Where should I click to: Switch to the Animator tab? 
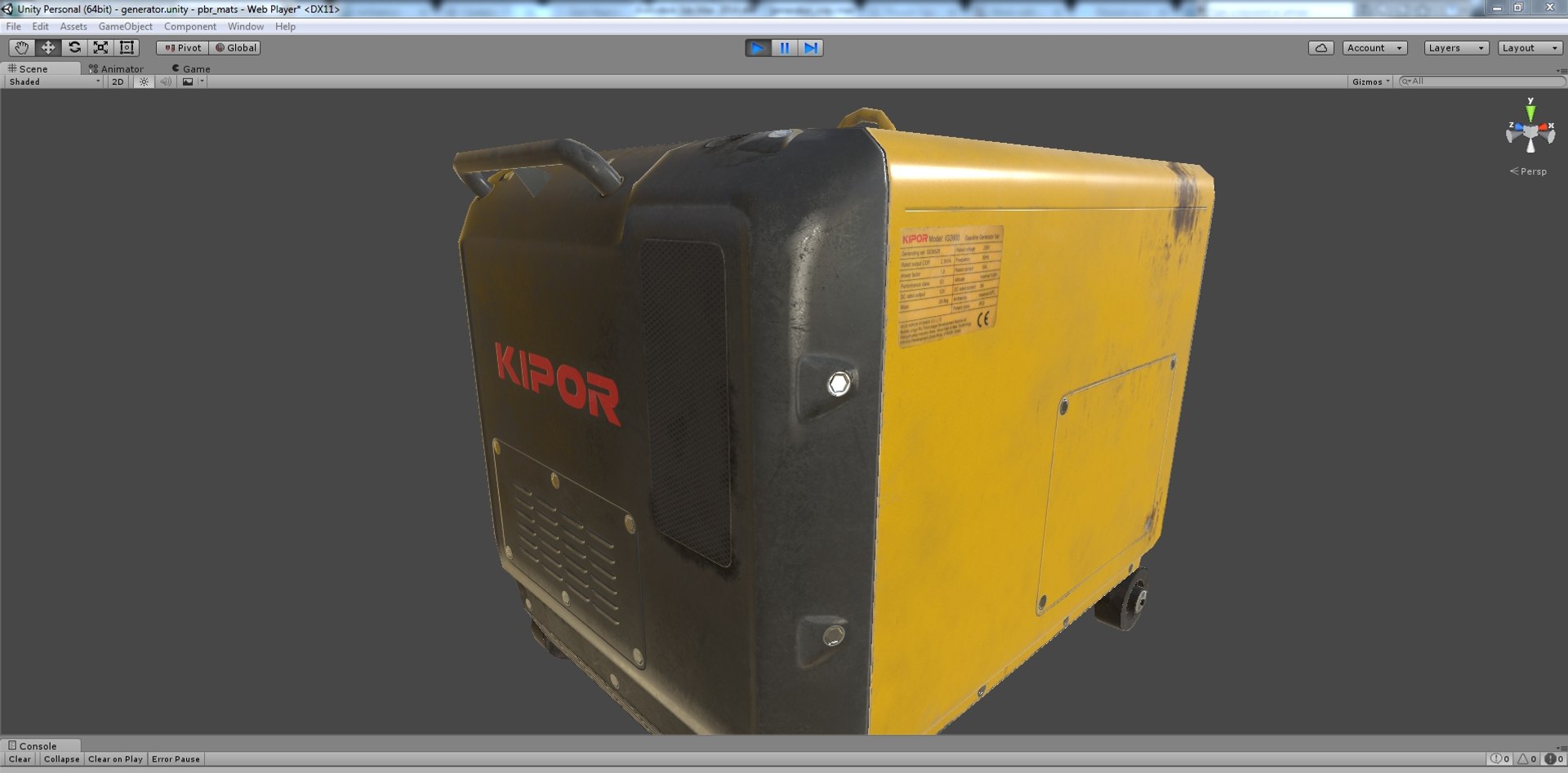tap(116, 69)
